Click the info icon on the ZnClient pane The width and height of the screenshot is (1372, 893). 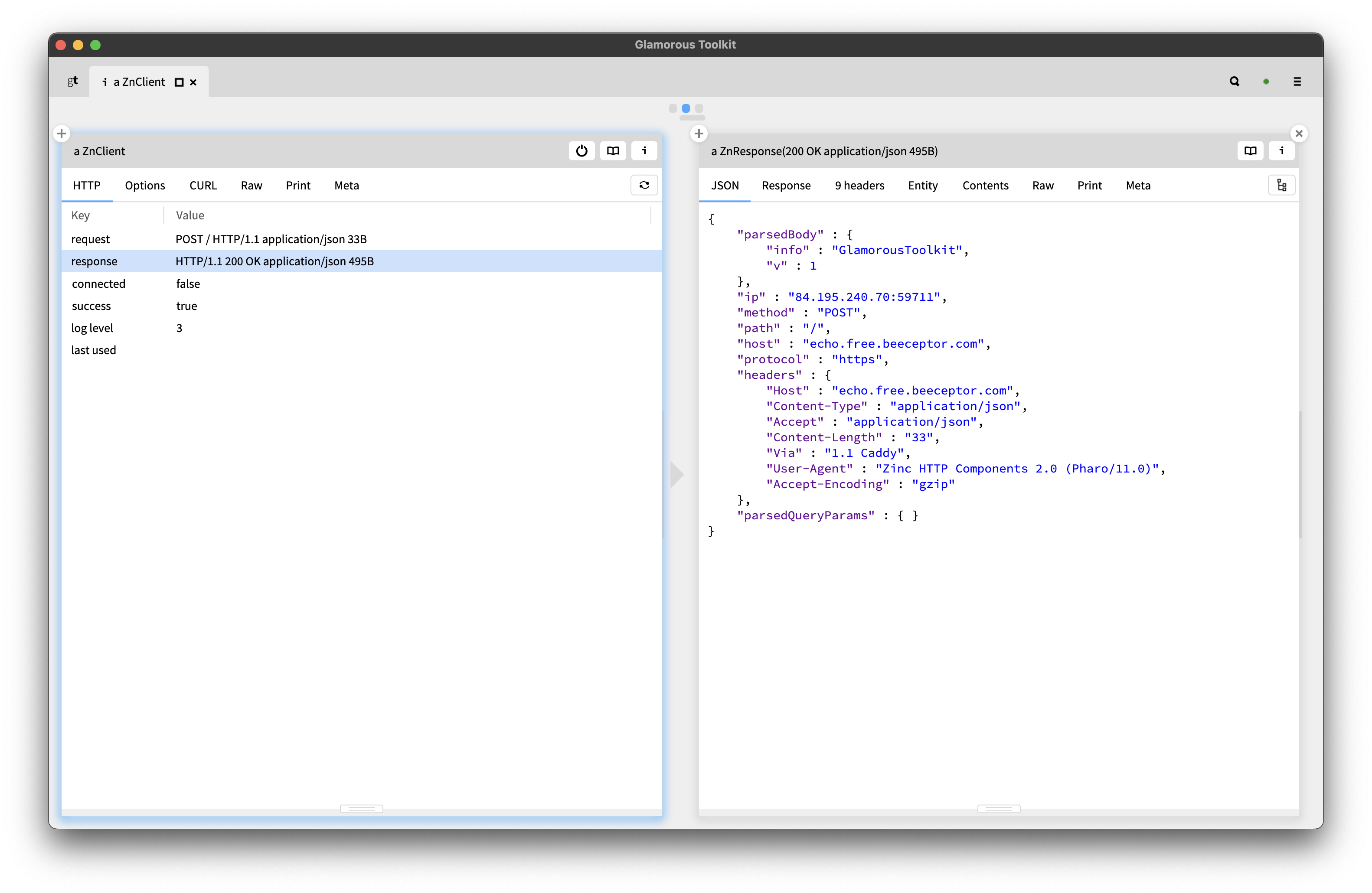click(x=644, y=151)
